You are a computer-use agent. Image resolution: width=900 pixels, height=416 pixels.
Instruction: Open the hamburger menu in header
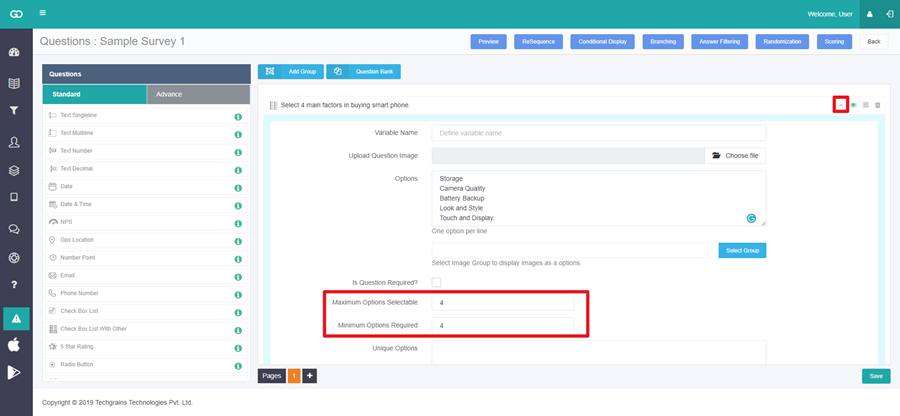(x=43, y=13)
